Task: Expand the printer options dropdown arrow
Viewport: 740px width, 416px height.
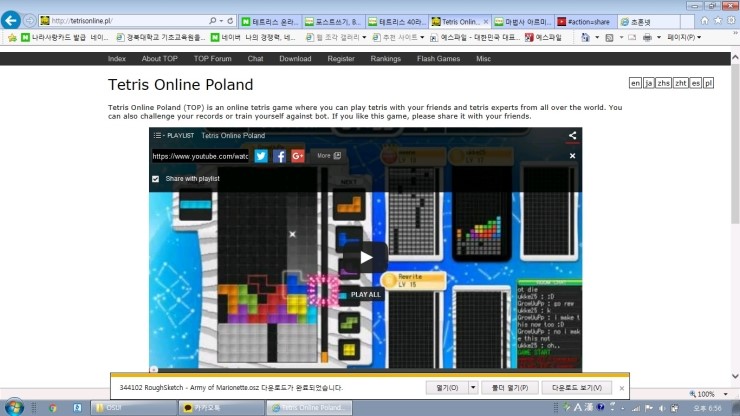Action: click(659, 37)
